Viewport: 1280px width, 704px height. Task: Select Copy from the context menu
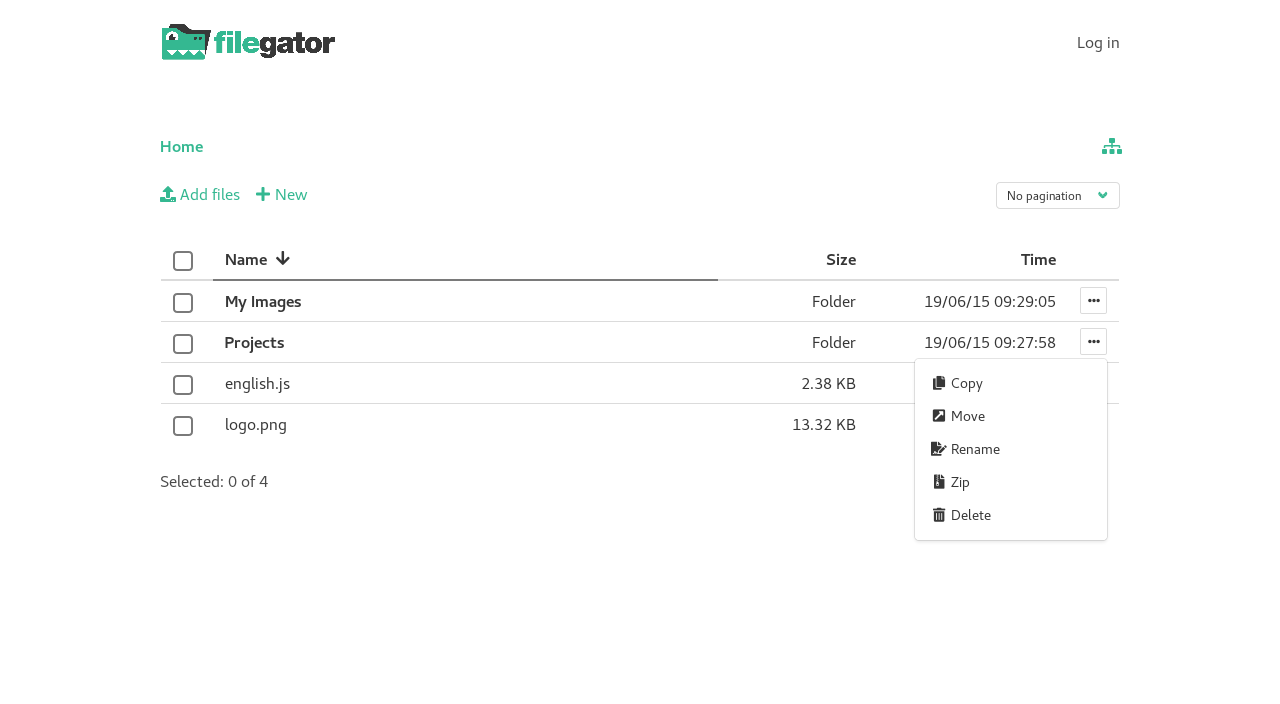[966, 382]
